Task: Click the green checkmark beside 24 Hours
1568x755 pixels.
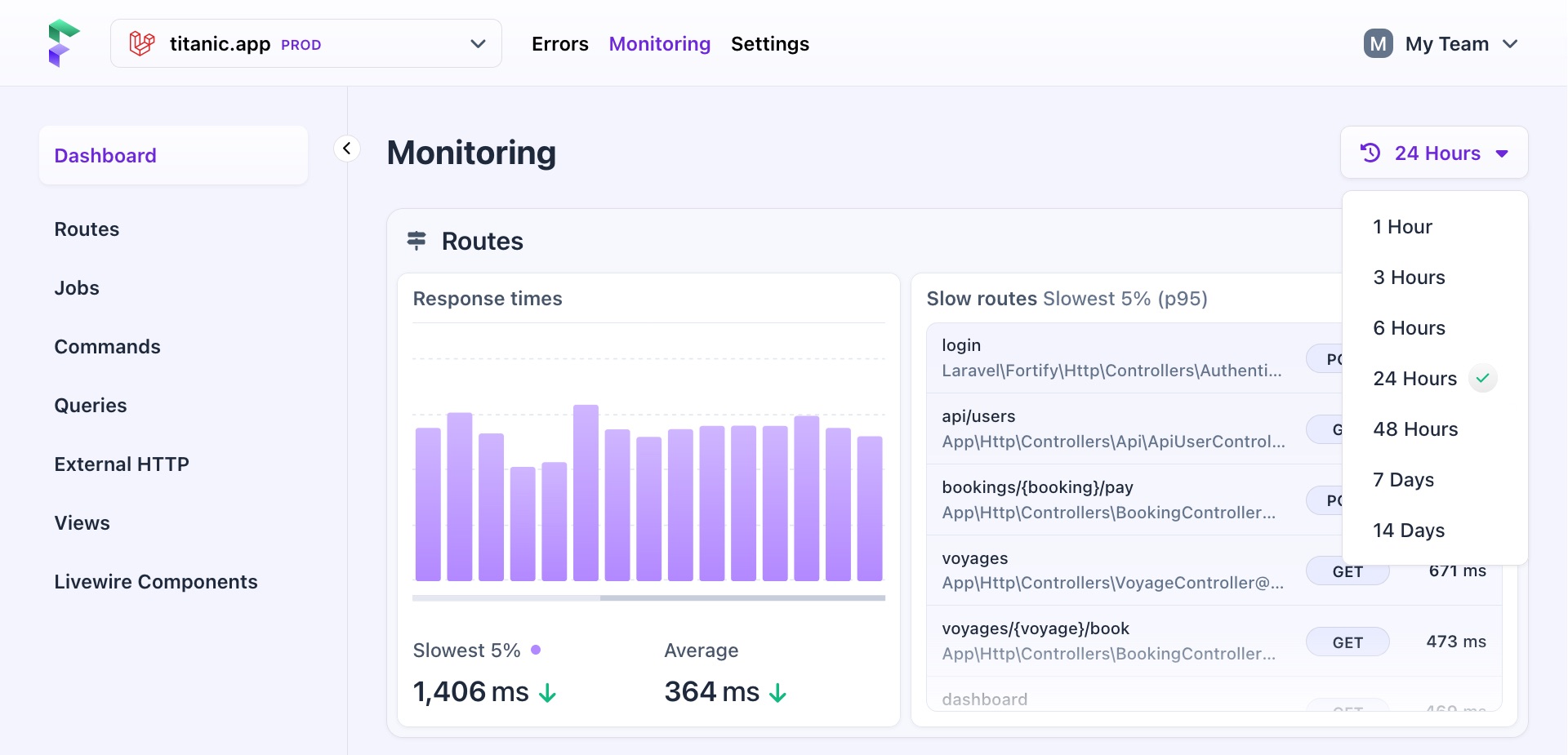Action: tap(1483, 378)
